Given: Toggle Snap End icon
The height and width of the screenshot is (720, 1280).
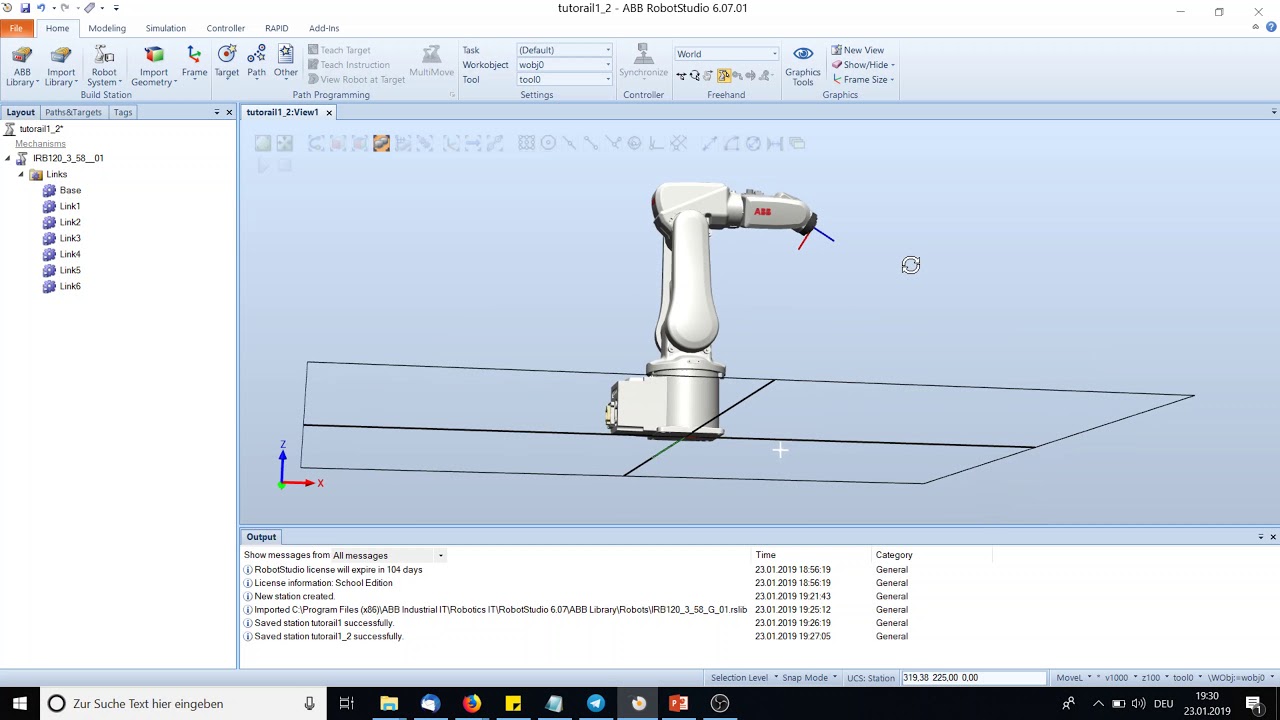Looking at the screenshot, I should [590, 143].
